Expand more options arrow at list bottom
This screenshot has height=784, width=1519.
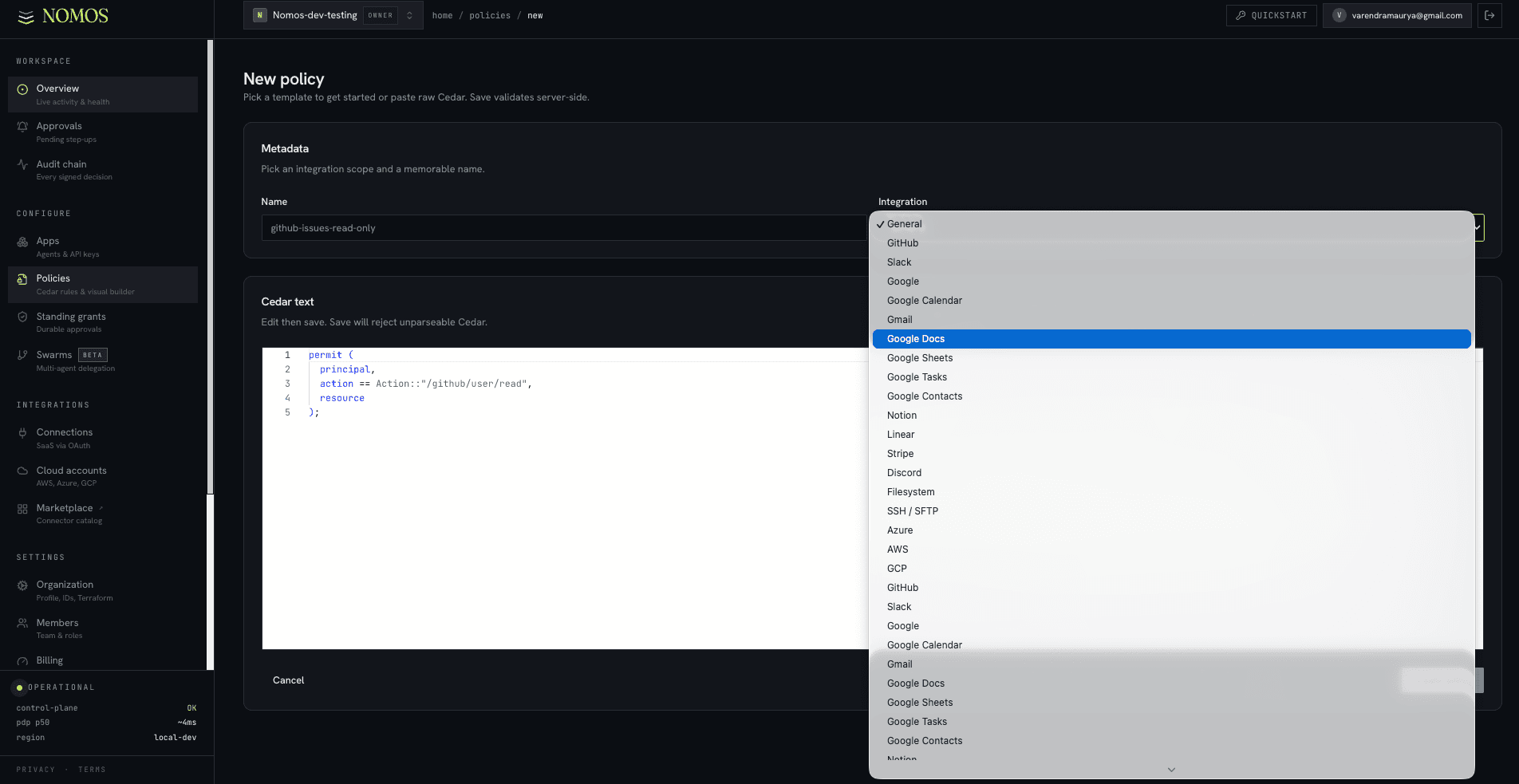pos(1171,770)
